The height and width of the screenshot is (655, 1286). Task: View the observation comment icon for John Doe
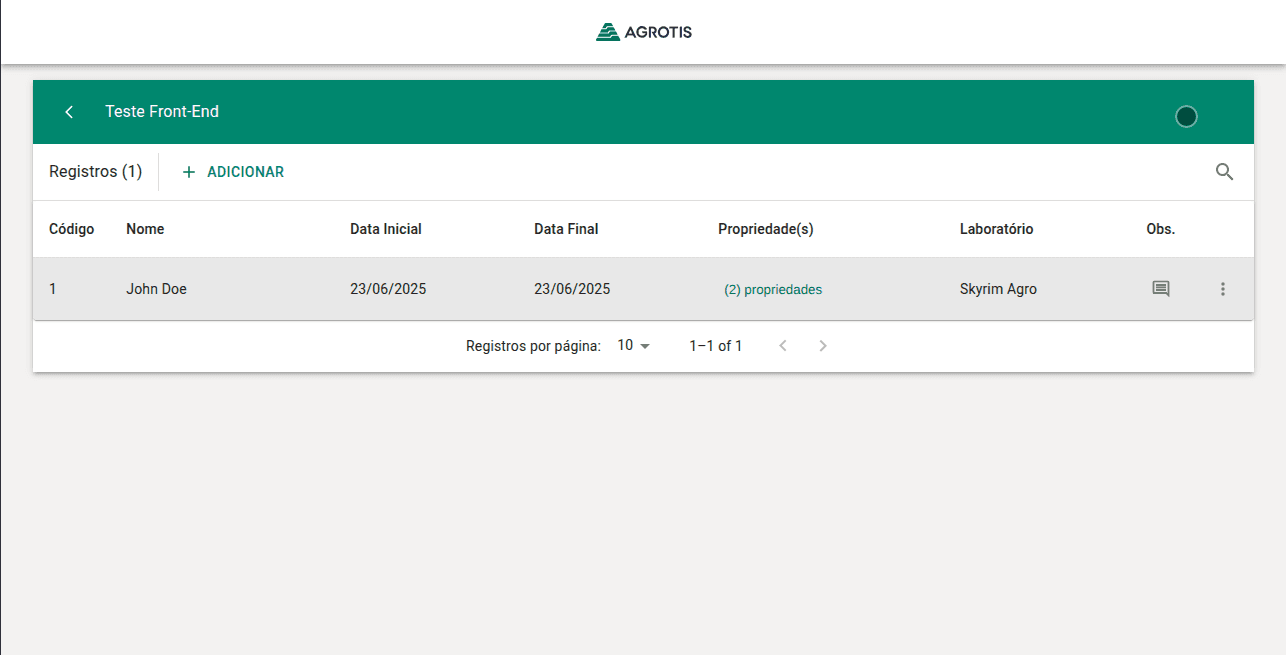1160,289
